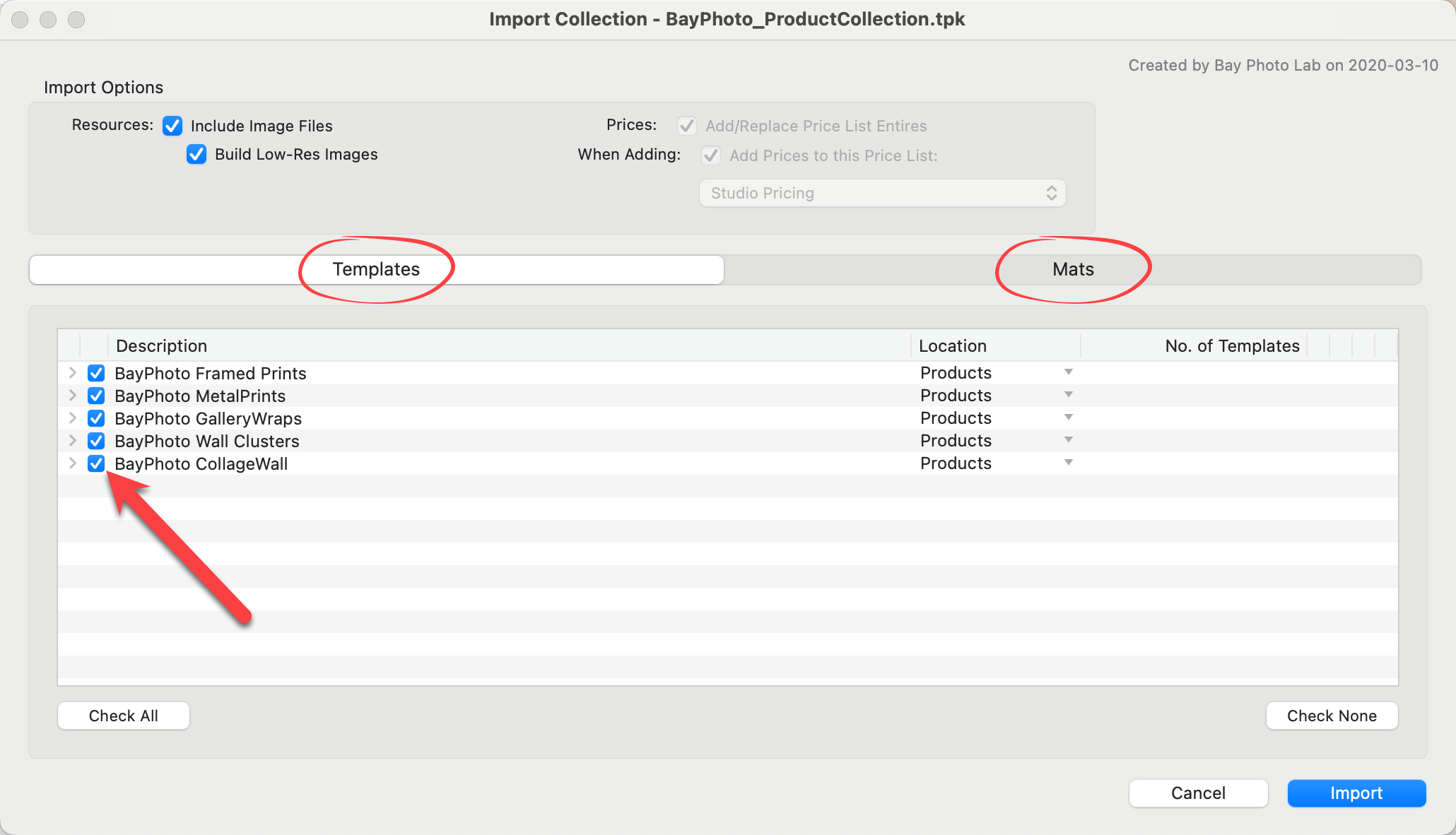Uncheck BayPhoto MetalPrints checkbox
This screenshot has height=835, width=1456.
click(96, 396)
